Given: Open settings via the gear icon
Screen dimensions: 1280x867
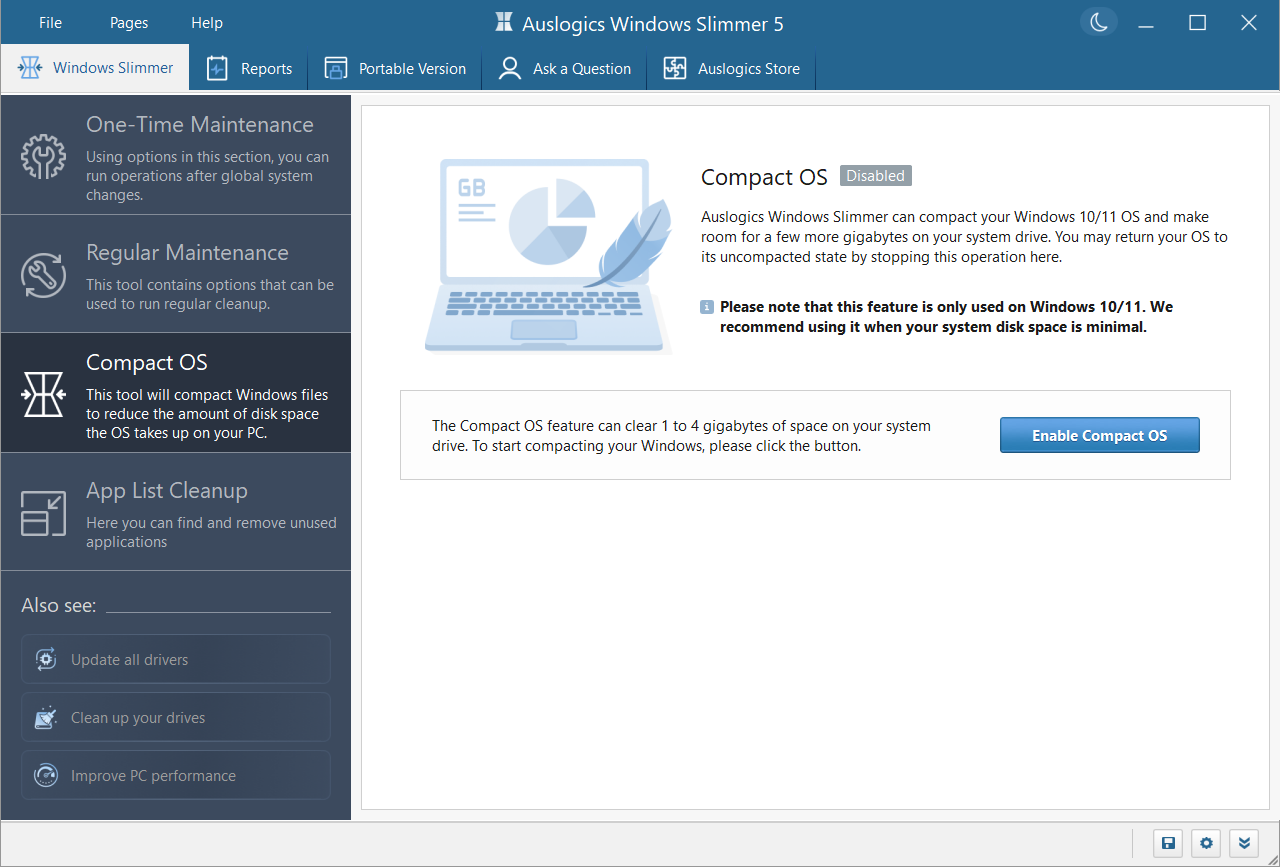Looking at the screenshot, I should pyautogui.click(x=1205, y=843).
